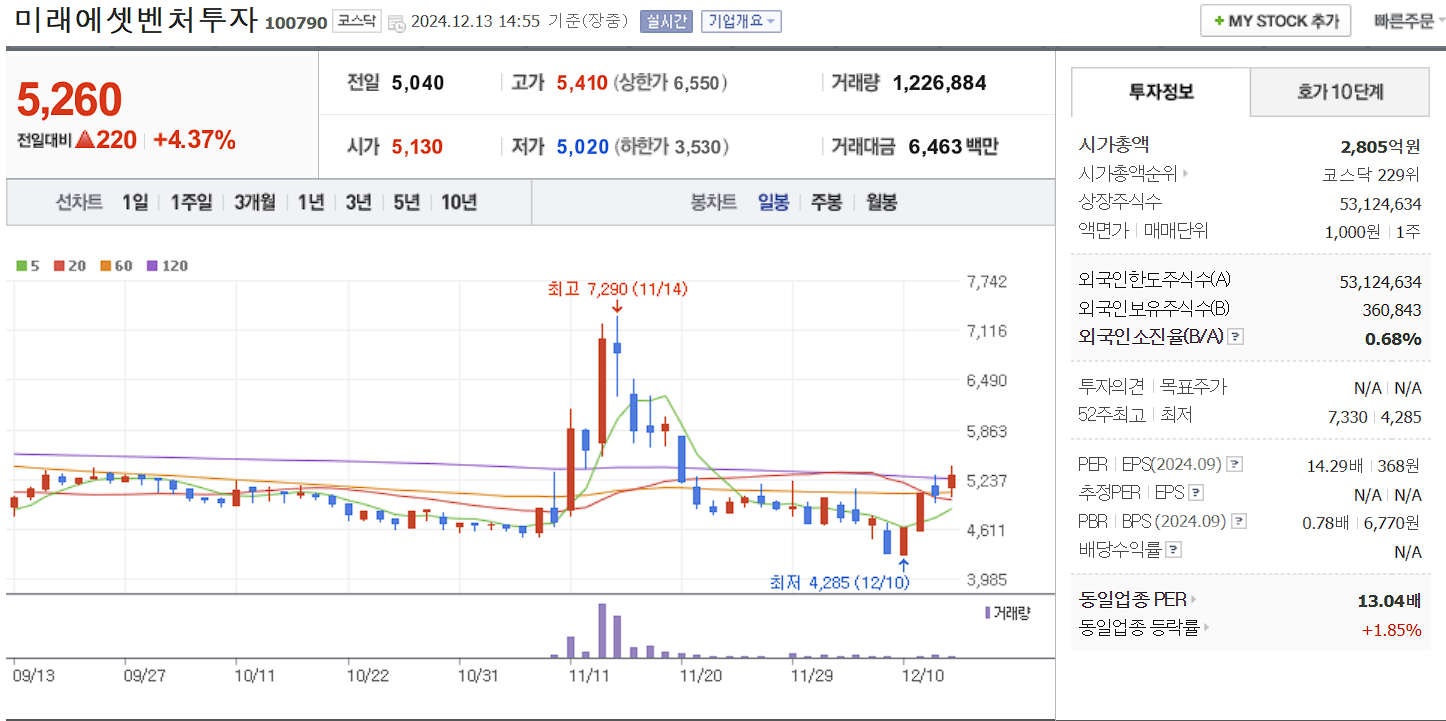
Task: Click the help icon beside BPS(2024.09)
Action: click(x=1239, y=521)
